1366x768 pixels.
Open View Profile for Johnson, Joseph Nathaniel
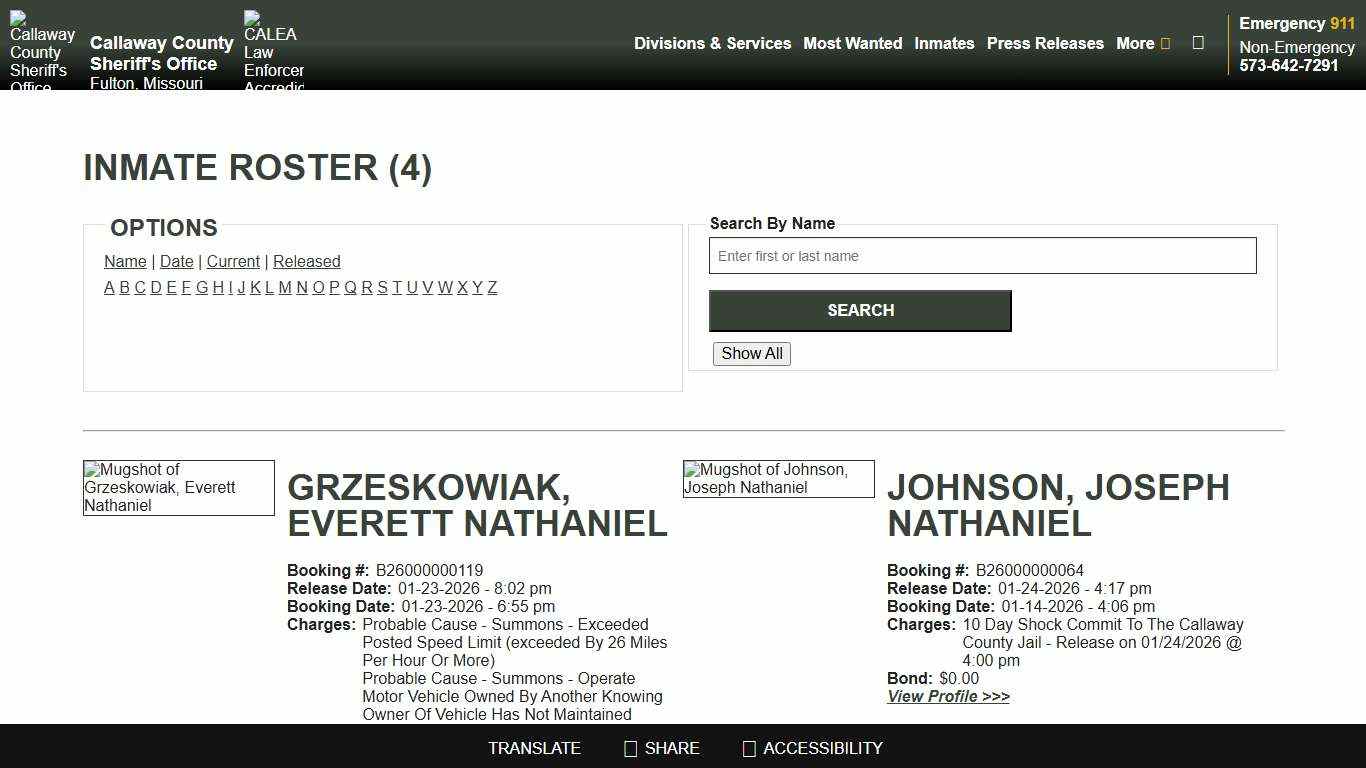click(947, 696)
